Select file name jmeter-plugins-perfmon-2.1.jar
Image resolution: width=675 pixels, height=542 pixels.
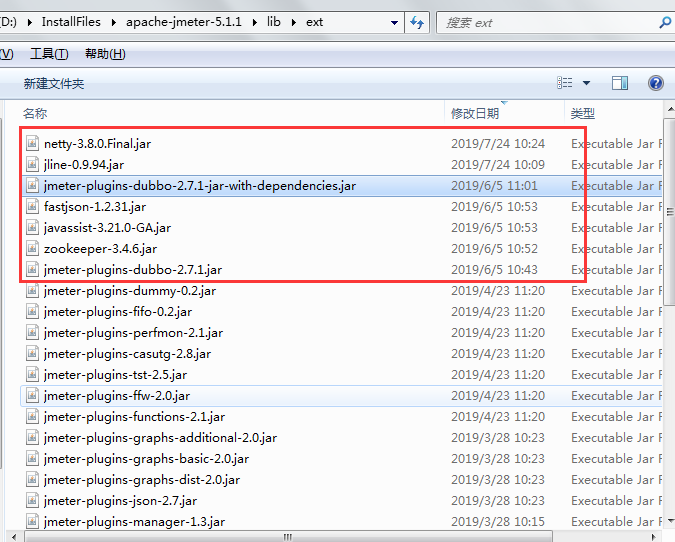[133, 332]
